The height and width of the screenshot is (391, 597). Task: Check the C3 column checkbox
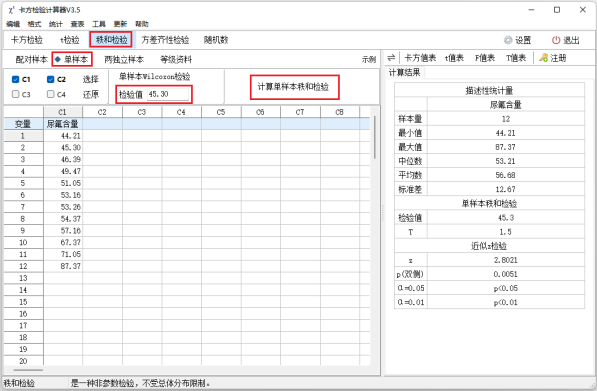15,94
